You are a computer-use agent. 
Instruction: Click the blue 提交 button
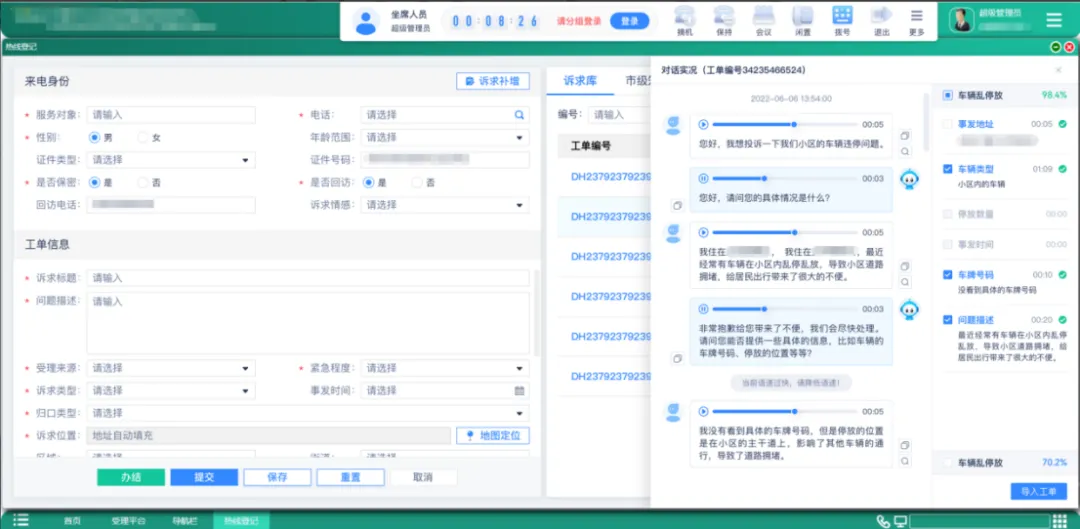coord(204,478)
